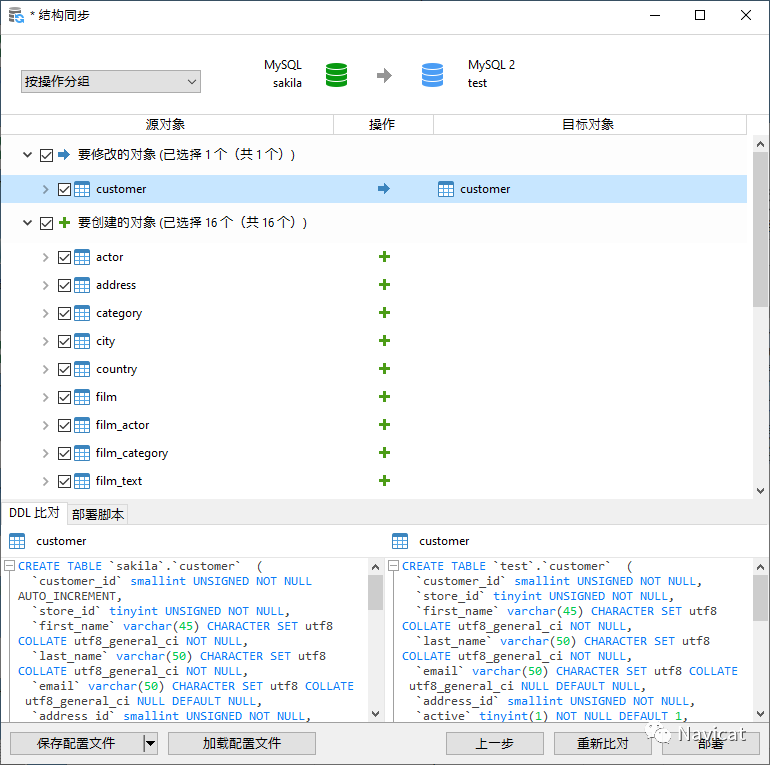
Task: Click the object list scroll-down arrow
Action: click(x=760, y=491)
